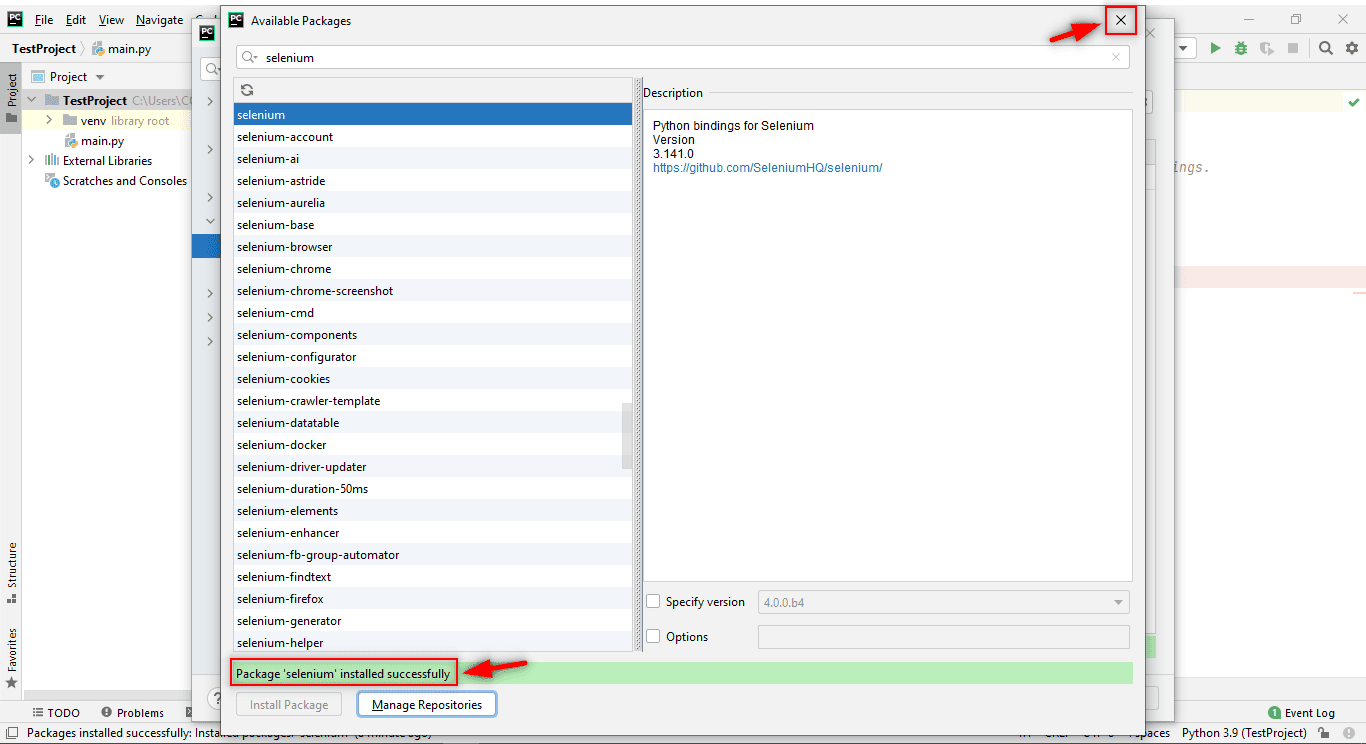Open the SeleniumHQ GitHub link
The image size is (1366, 744).
point(767,168)
